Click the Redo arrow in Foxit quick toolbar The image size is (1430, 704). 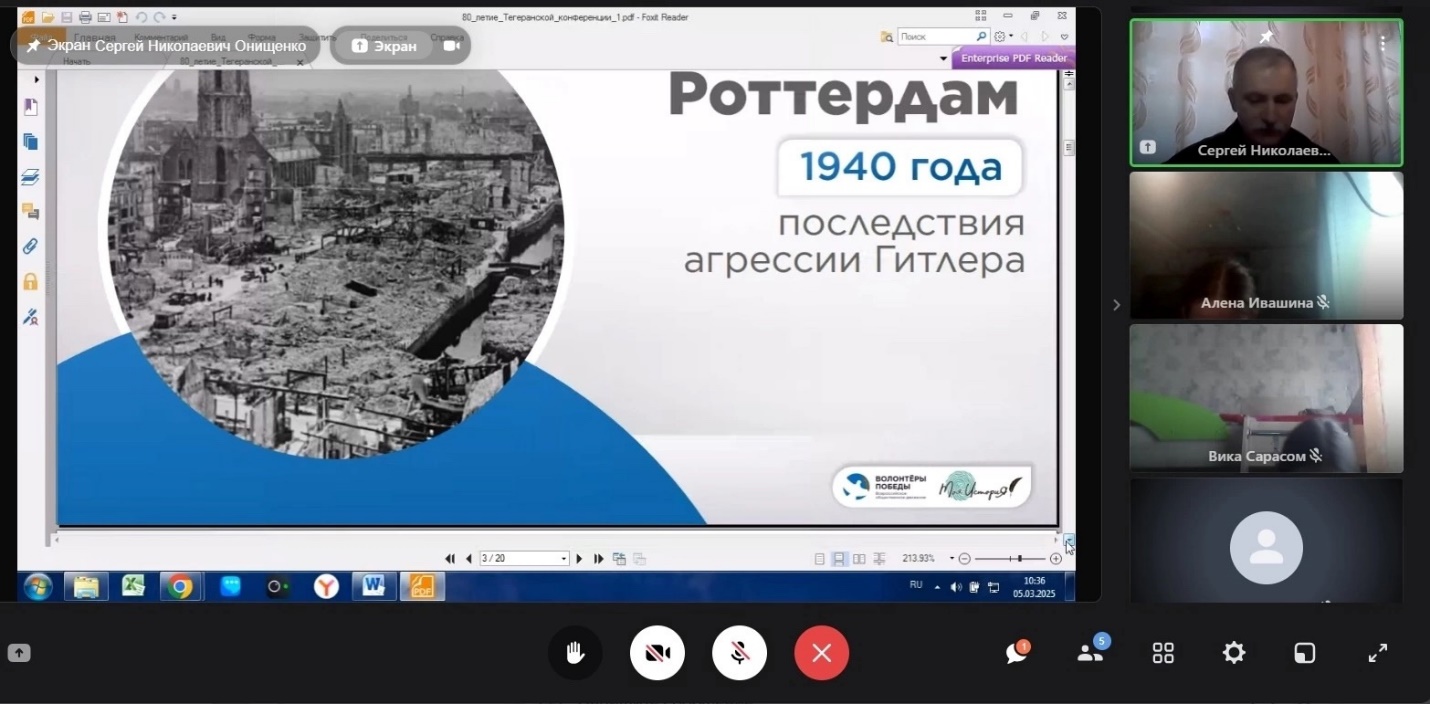coord(159,17)
